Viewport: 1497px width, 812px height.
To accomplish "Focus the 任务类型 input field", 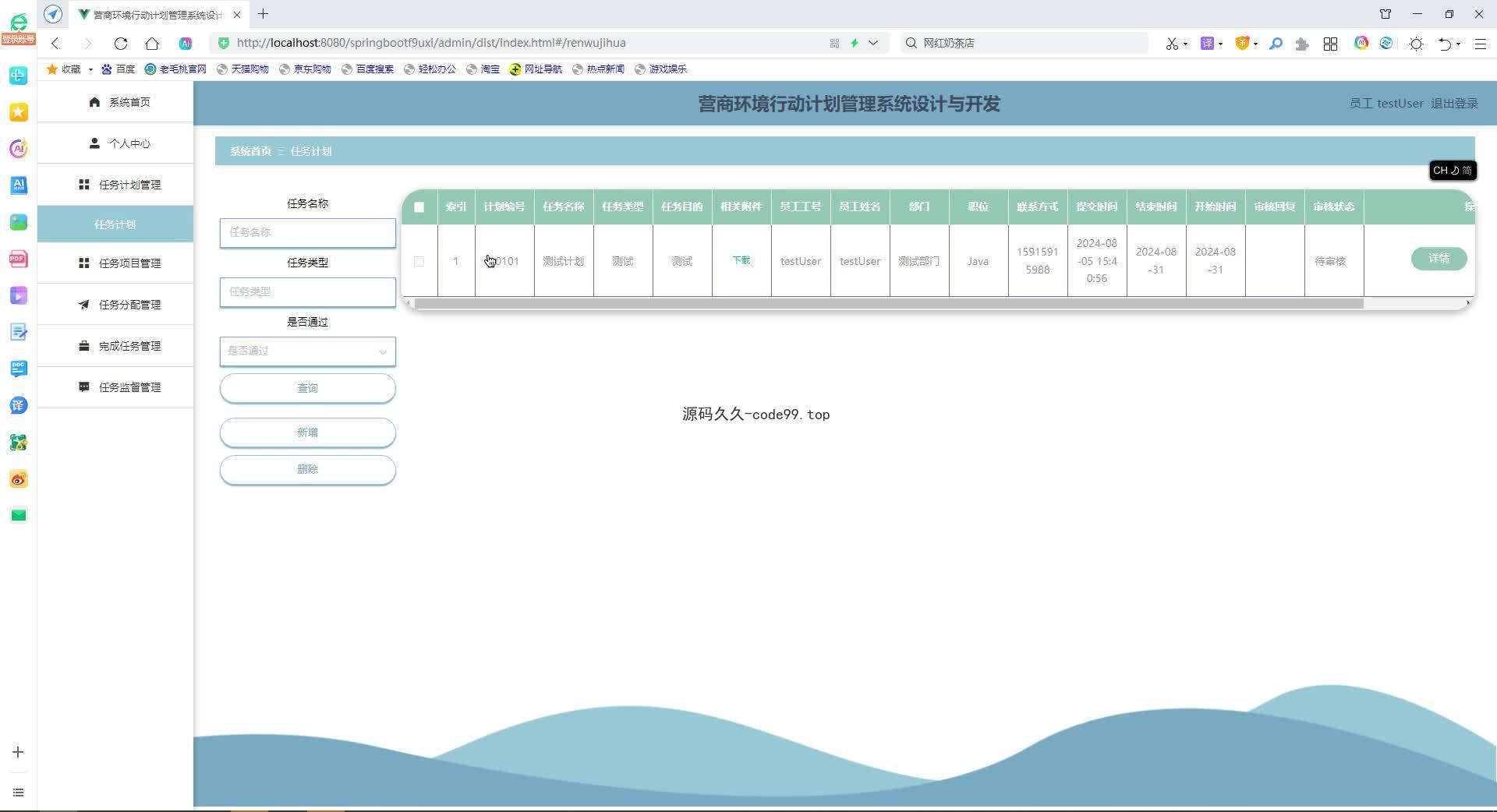I will point(308,292).
